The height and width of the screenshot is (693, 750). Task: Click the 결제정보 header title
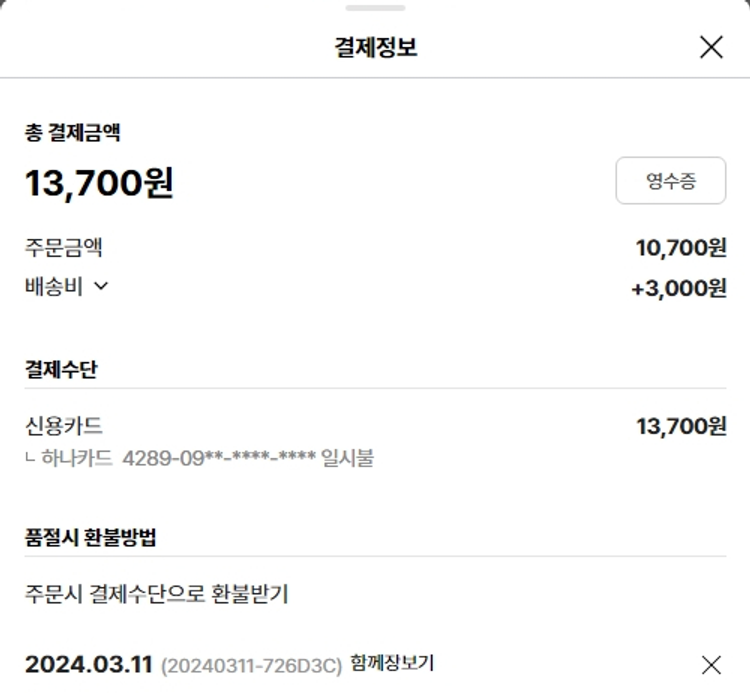click(x=375, y=47)
